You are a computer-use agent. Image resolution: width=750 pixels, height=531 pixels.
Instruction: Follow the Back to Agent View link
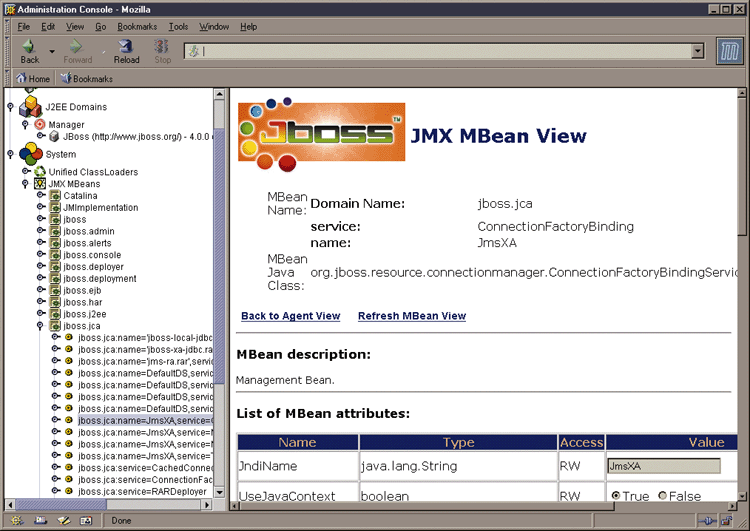[x=290, y=316]
